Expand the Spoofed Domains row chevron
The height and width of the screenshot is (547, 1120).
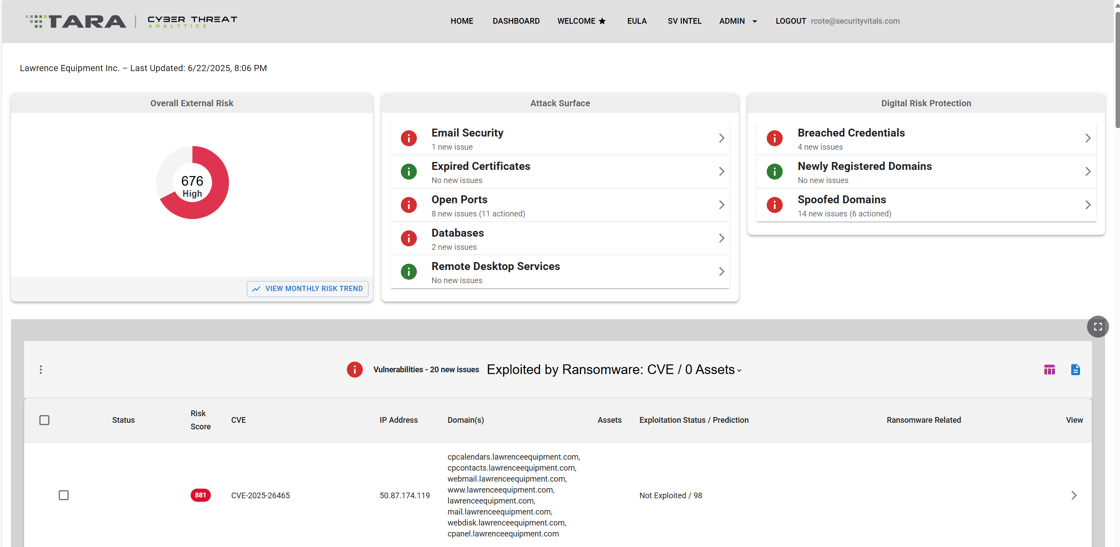click(1088, 205)
